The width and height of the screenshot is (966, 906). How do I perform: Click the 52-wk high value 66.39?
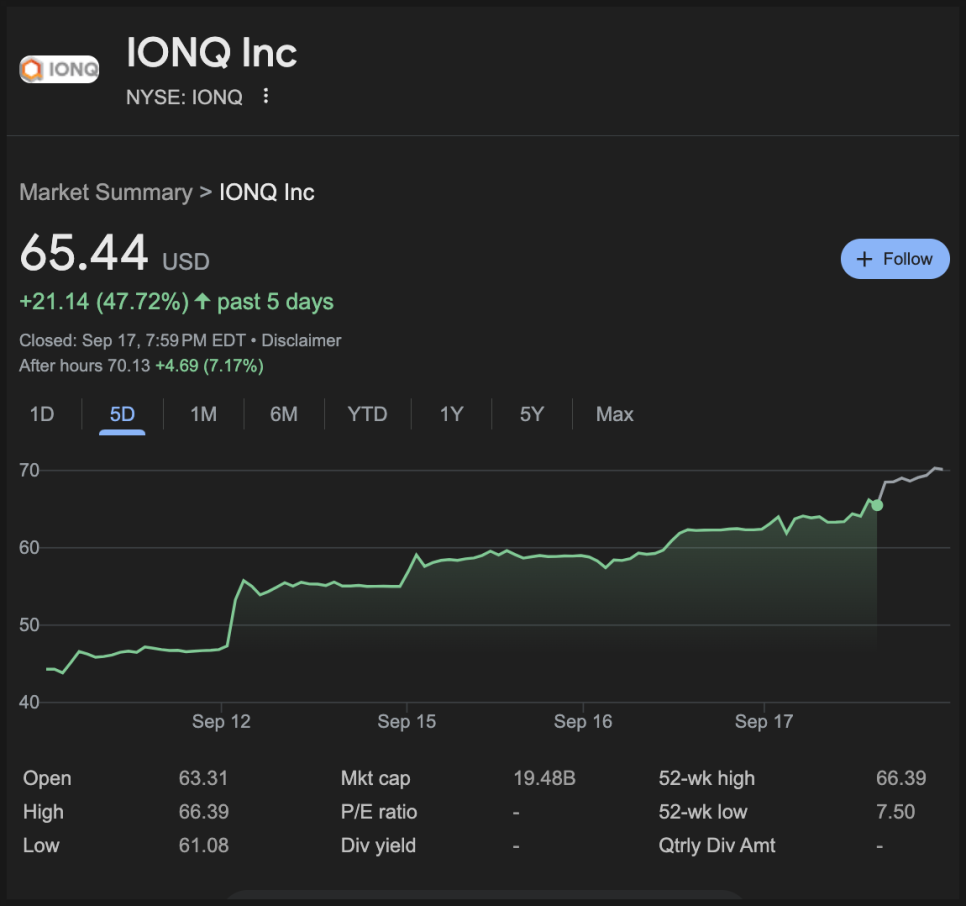point(901,778)
